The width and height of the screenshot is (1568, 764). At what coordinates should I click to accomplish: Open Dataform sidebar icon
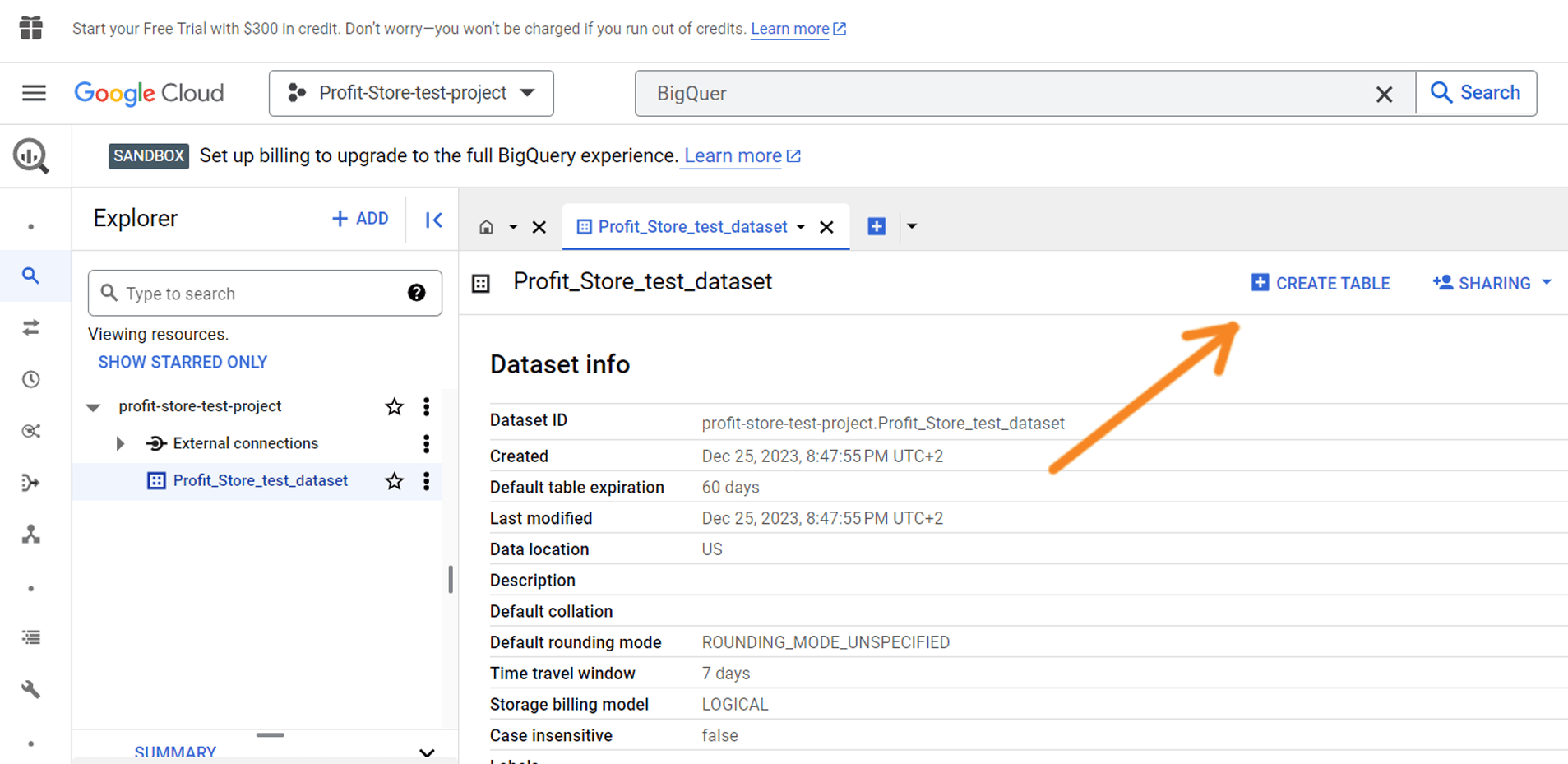(31, 483)
